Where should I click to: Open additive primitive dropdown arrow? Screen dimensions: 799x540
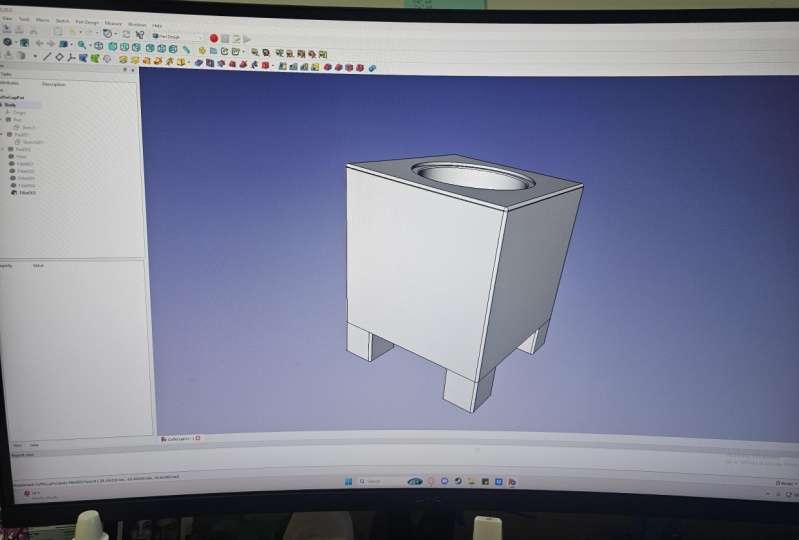pos(189,62)
